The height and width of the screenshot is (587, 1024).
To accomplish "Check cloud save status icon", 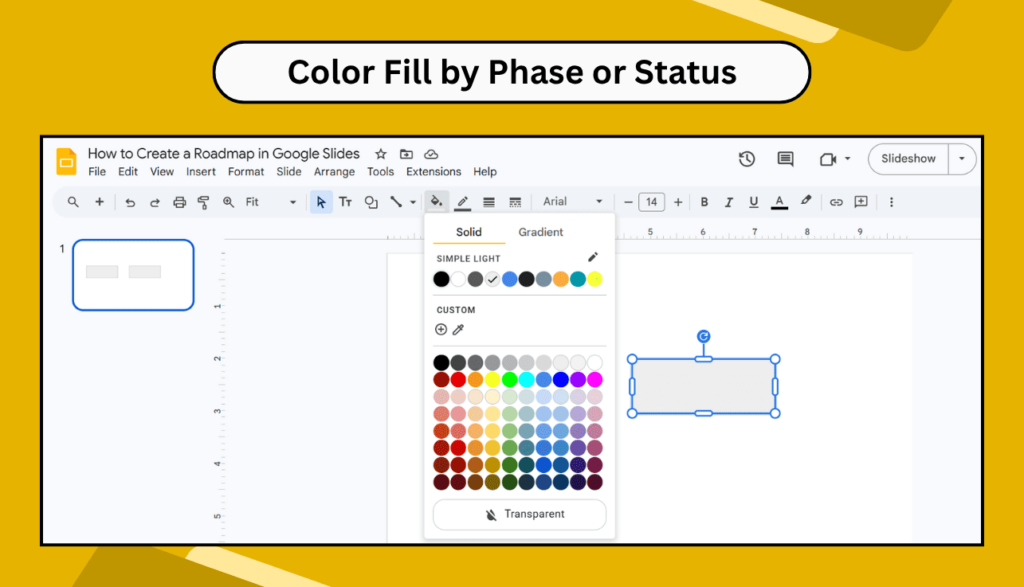I will pos(431,154).
